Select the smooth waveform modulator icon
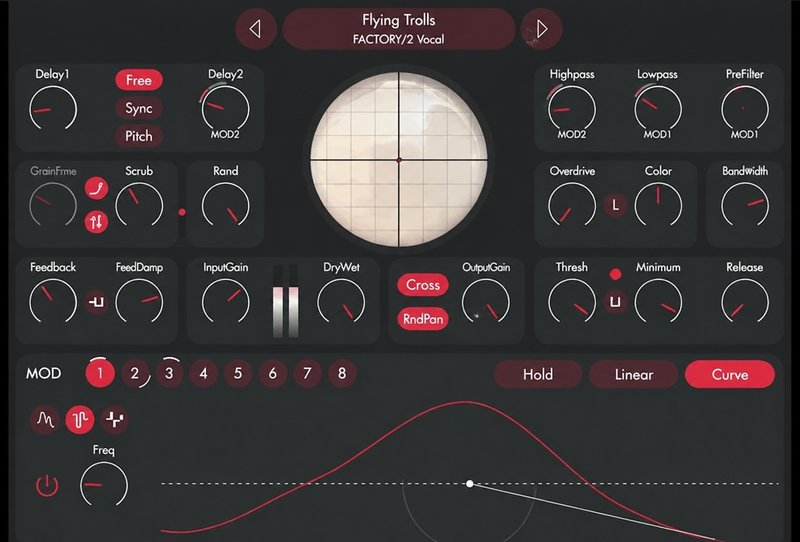Image resolution: width=800 pixels, height=542 pixels. (45, 420)
